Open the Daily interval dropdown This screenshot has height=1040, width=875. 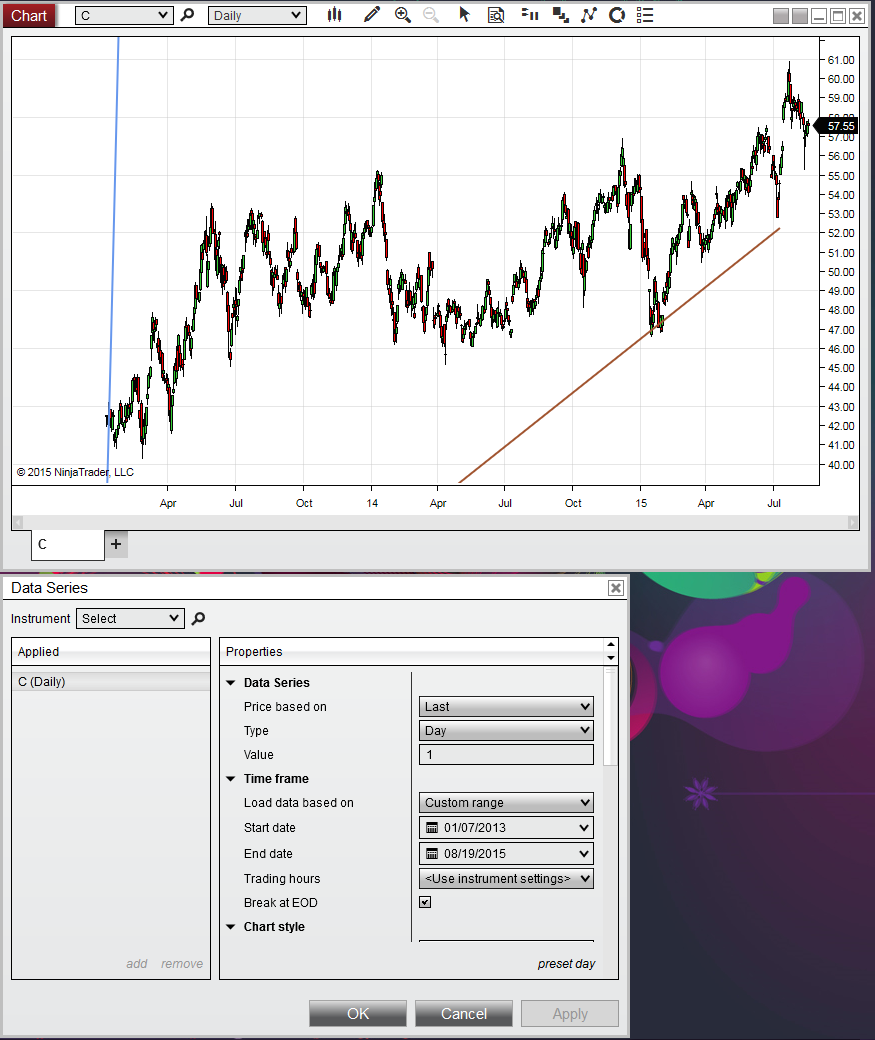tap(257, 15)
